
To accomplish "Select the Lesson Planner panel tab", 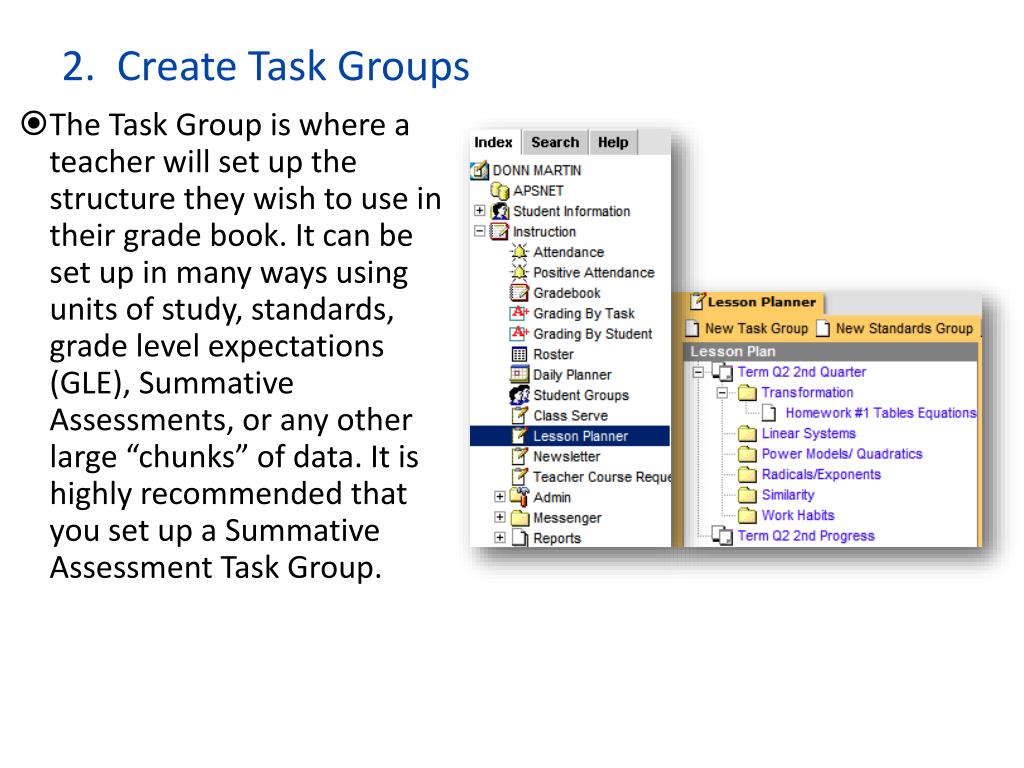I will (x=754, y=302).
